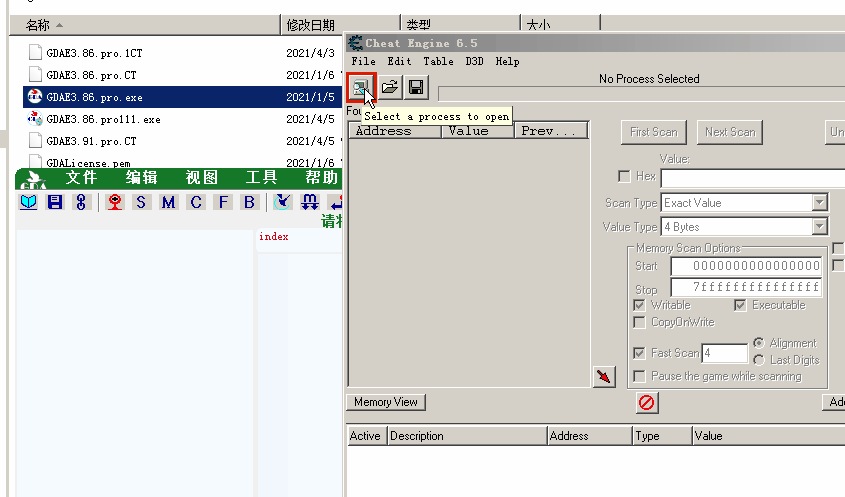Click the down-arrows icon in GDA toolbar
The image size is (845, 497).
click(x=310, y=203)
